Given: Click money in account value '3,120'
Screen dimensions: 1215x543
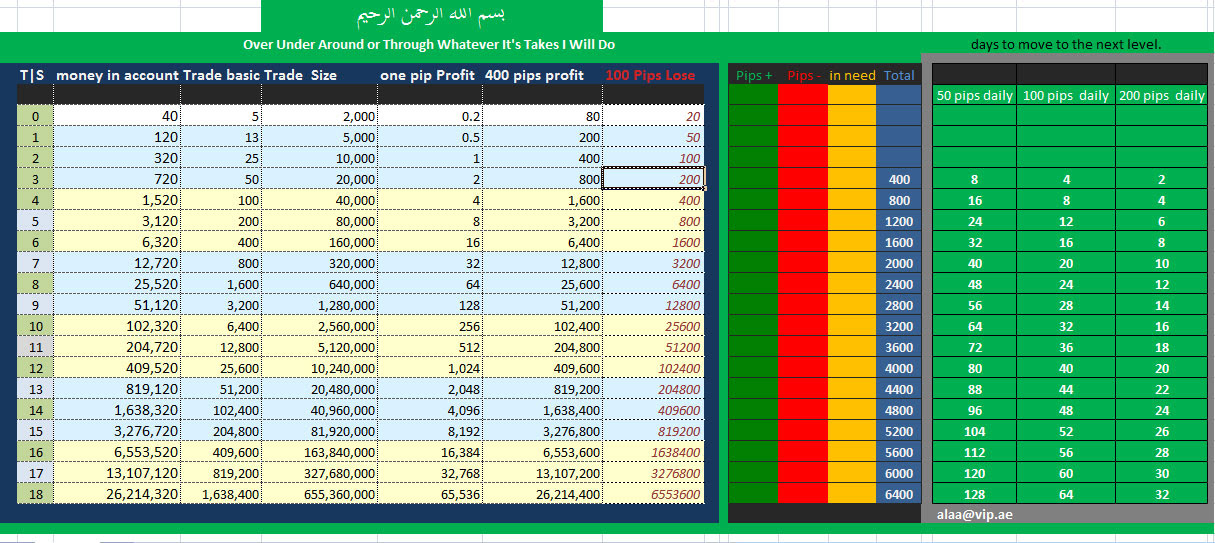Looking at the screenshot, I should point(117,221).
